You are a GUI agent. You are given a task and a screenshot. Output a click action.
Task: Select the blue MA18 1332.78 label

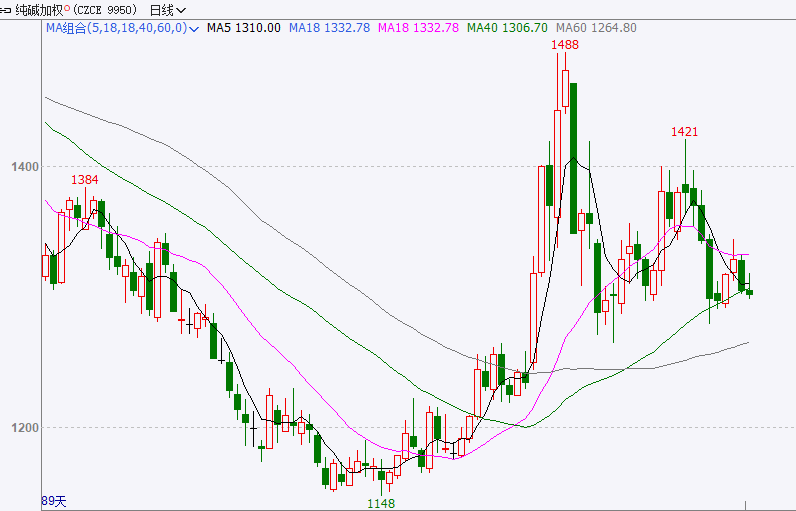[x=329, y=28]
